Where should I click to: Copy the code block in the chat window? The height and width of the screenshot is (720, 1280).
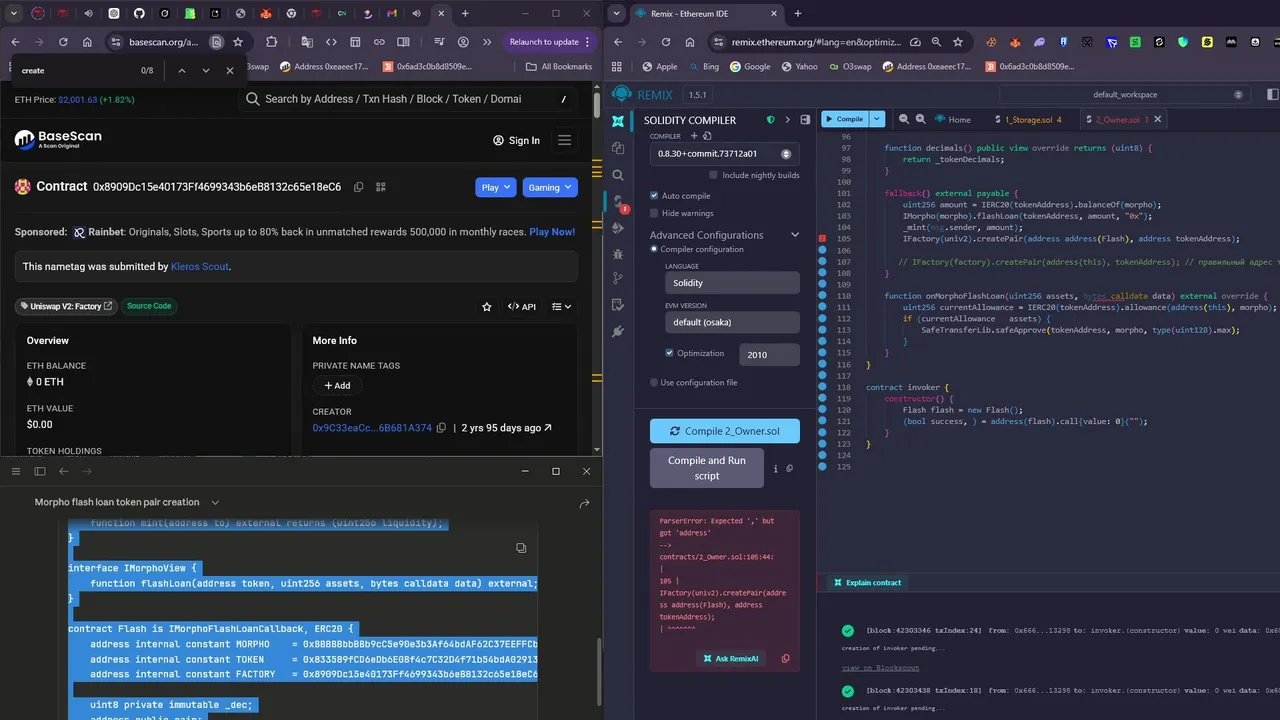pos(521,548)
